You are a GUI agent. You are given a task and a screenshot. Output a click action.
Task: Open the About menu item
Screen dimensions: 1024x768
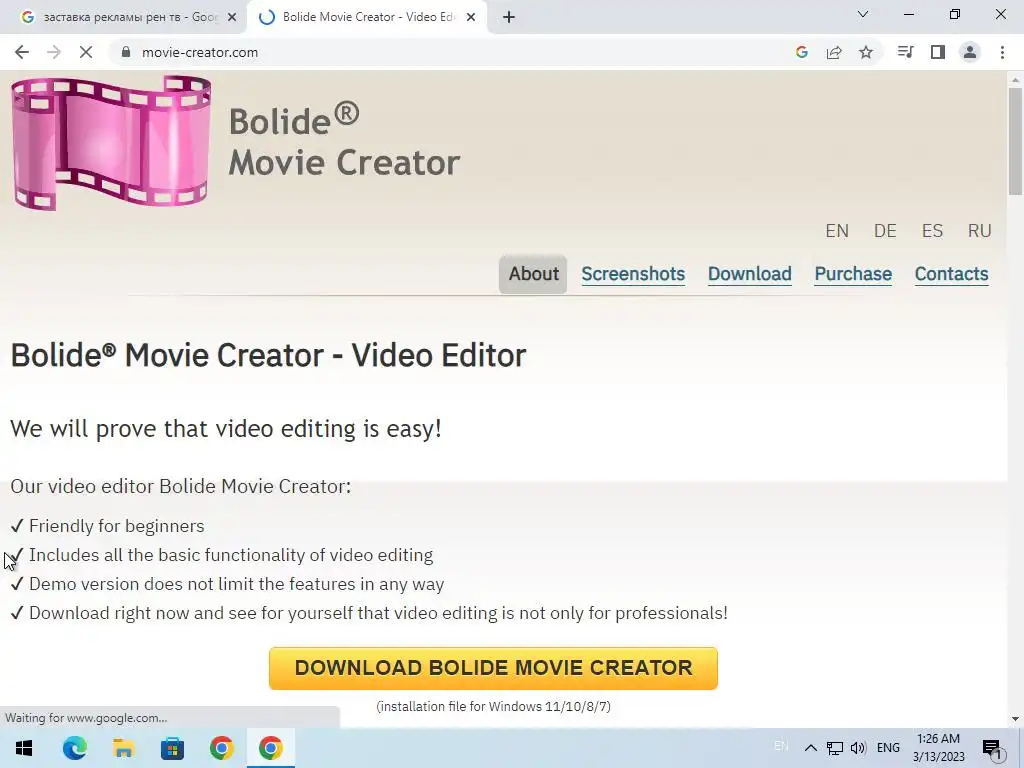[533, 274]
